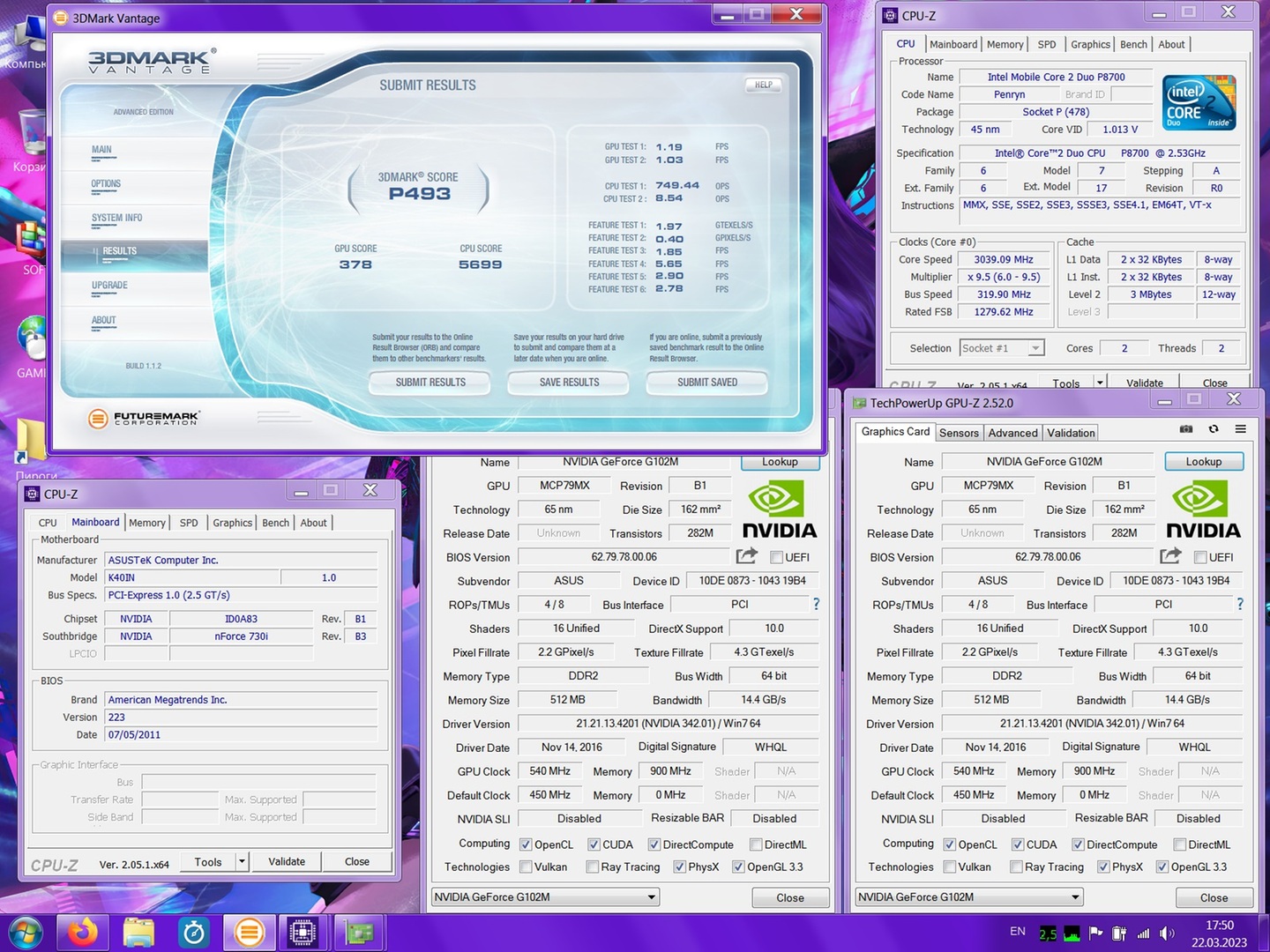Open Tools dropdown arrow in CPU-Z Mainboard window
This screenshot has width=1270, height=952.
242,861
